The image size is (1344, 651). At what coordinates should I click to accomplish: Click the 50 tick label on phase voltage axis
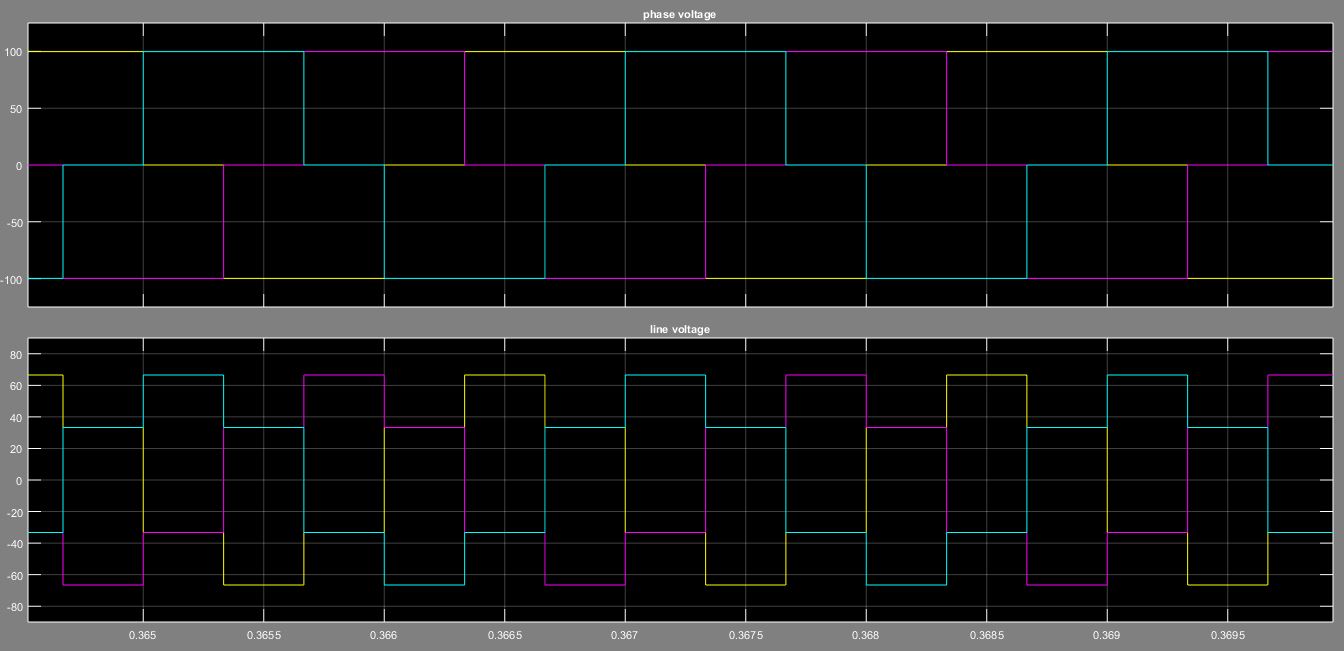(17, 108)
